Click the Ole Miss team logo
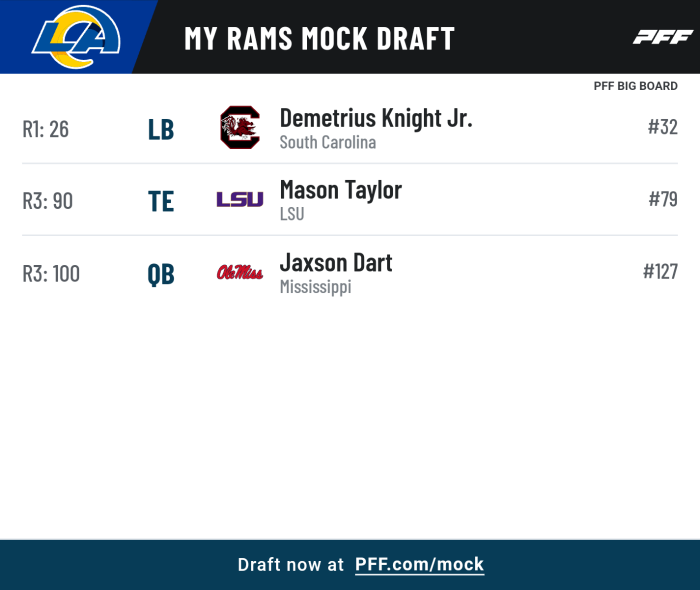Screen dimensions: 700x590 [x=240, y=272]
